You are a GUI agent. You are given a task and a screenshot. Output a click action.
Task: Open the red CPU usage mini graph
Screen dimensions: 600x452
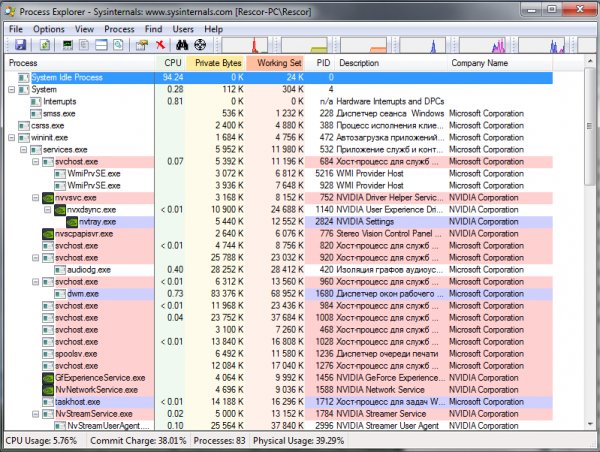245,45
